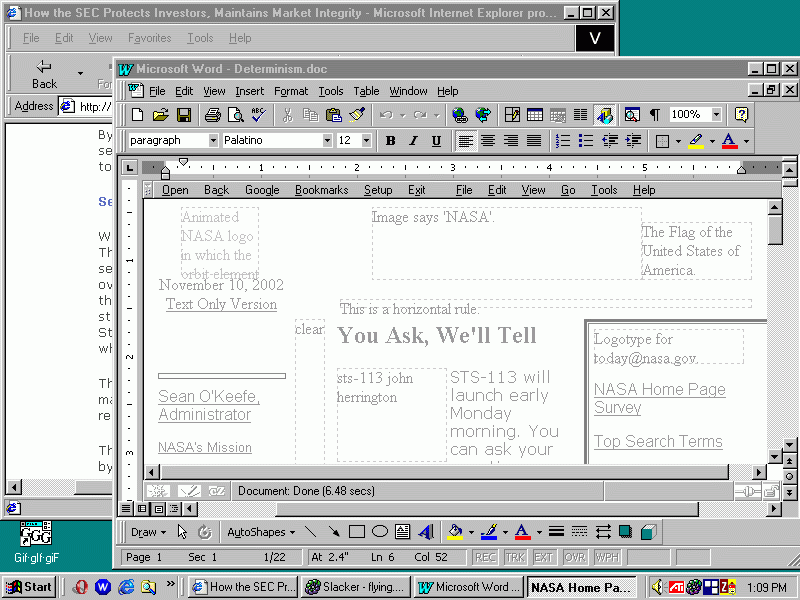The width and height of the screenshot is (800, 600).
Task: Print the document using the printer icon
Action: pyautogui.click(x=212, y=115)
